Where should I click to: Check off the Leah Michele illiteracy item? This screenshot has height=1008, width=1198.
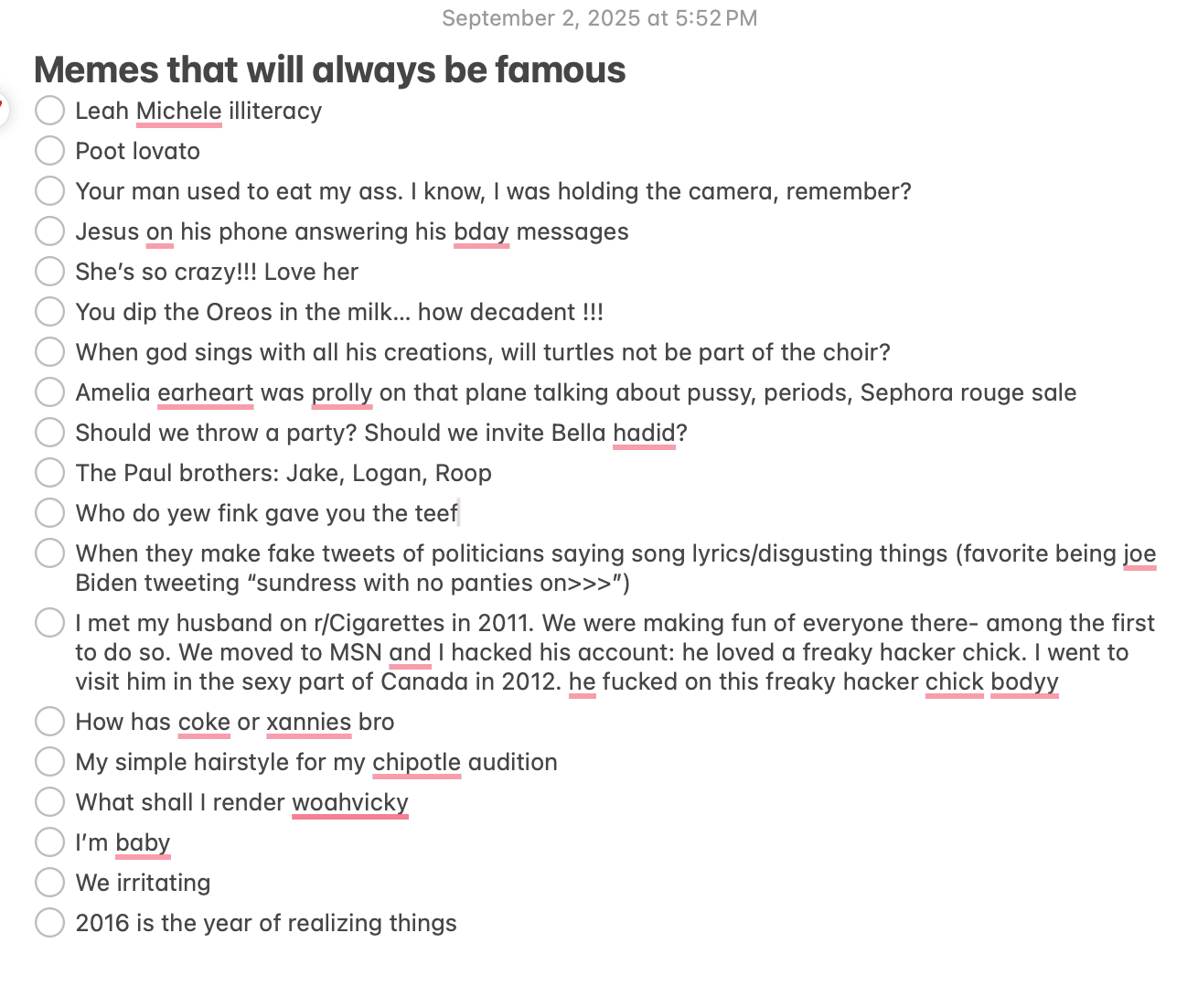pos(49,111)
